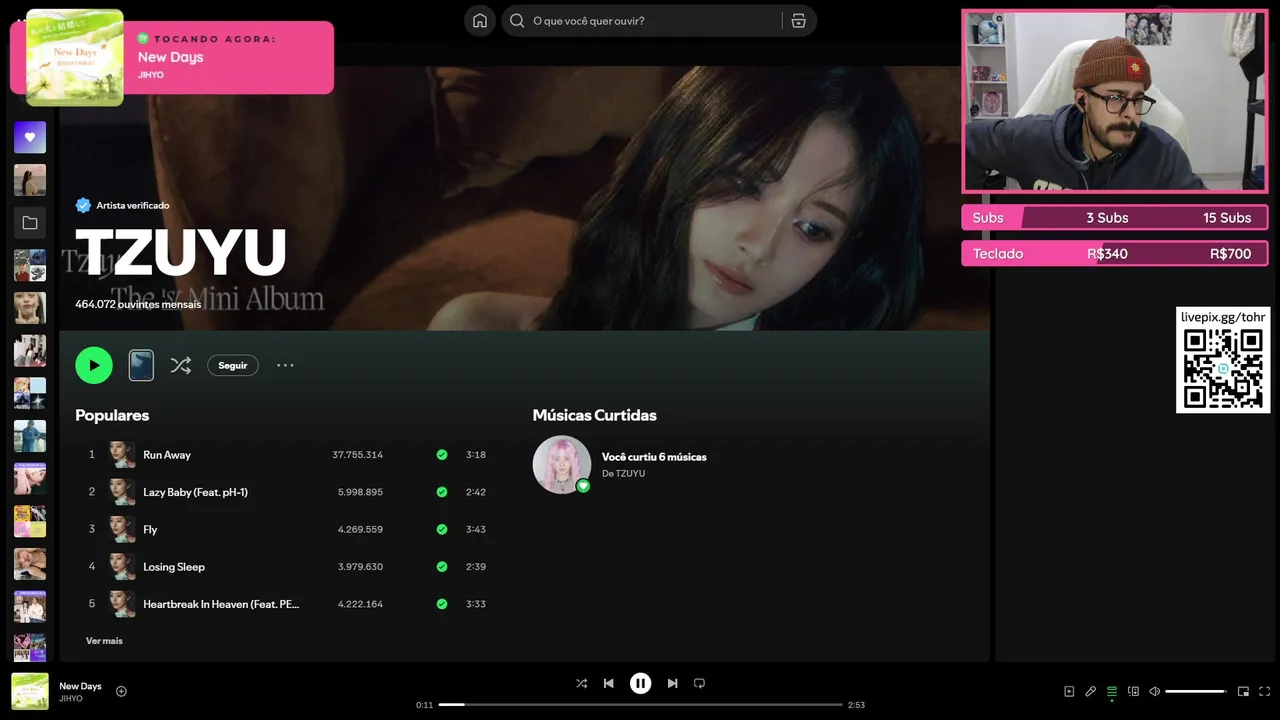Screen dimensions: 1280x720
Task: Toggle repeat in the player bar
Action: coord(699,684)
